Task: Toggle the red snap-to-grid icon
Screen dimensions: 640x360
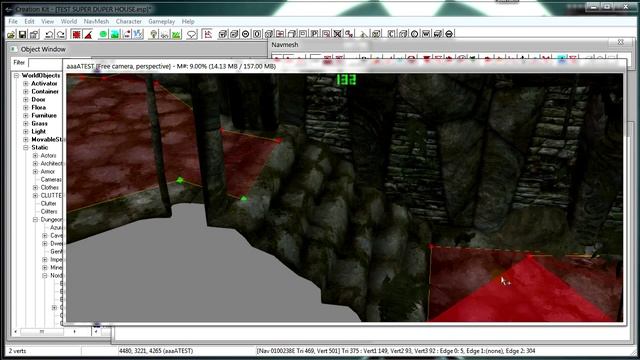Action: [76, 34]
